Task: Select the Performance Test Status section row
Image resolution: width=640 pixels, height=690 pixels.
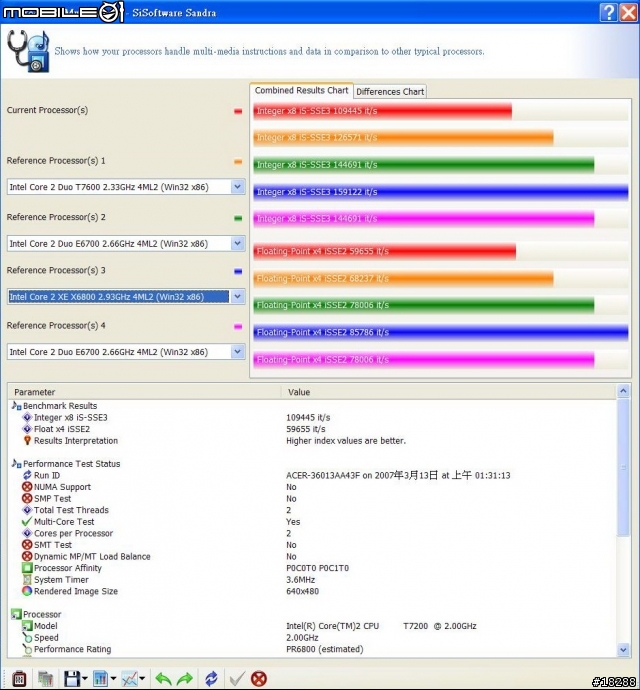Action: [x=313, y=464]
